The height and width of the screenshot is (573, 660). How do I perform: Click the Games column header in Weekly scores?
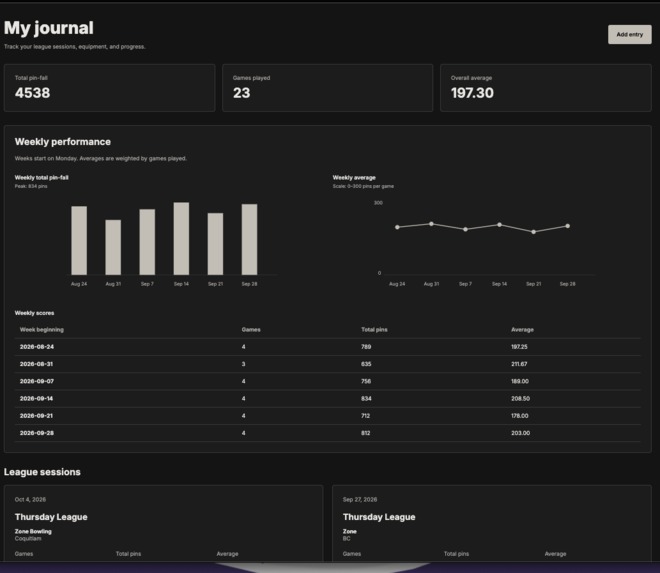251,330
